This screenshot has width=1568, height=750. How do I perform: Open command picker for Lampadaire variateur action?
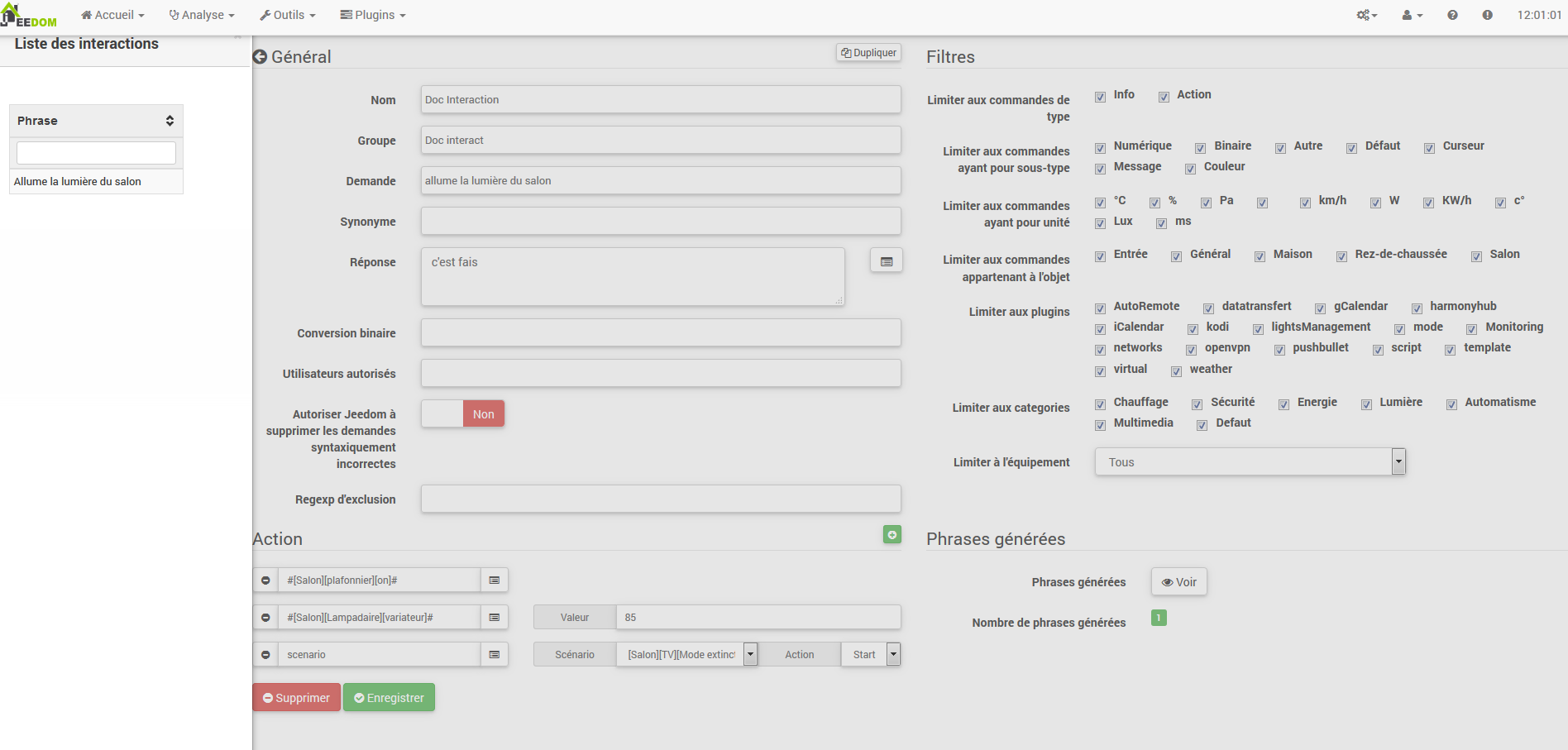click(x=494, y=618)
